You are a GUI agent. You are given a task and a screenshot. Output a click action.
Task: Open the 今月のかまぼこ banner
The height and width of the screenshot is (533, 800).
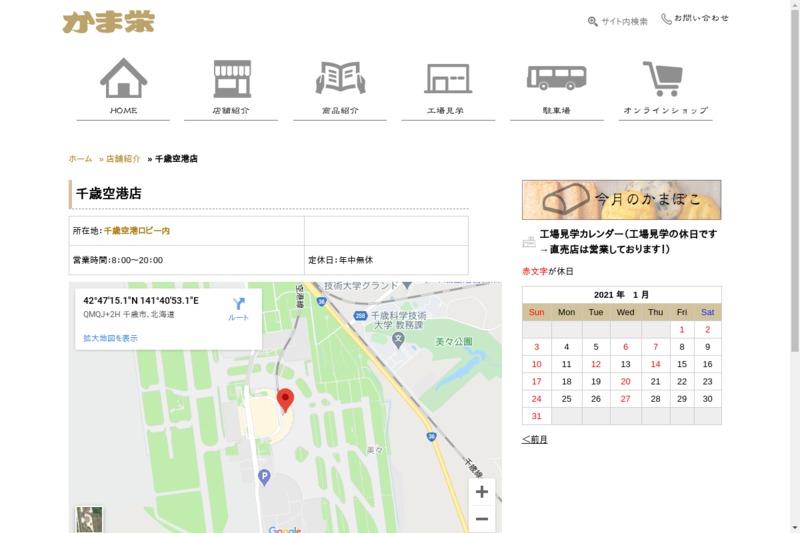[621, 200]
